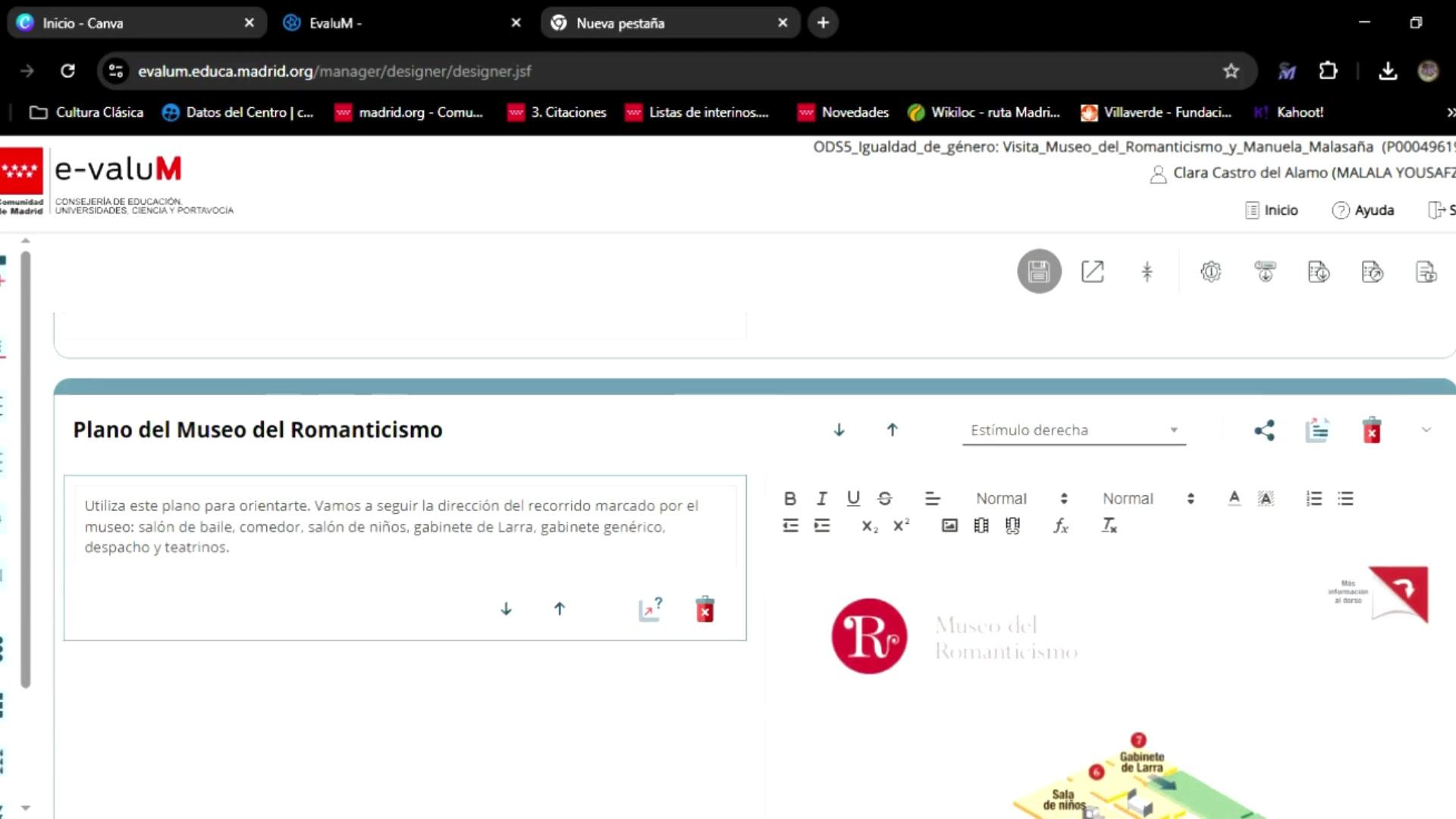This screenshot has width=1456, height=819.
Task: Open the external preview icon
Action: pos(1092,271)
